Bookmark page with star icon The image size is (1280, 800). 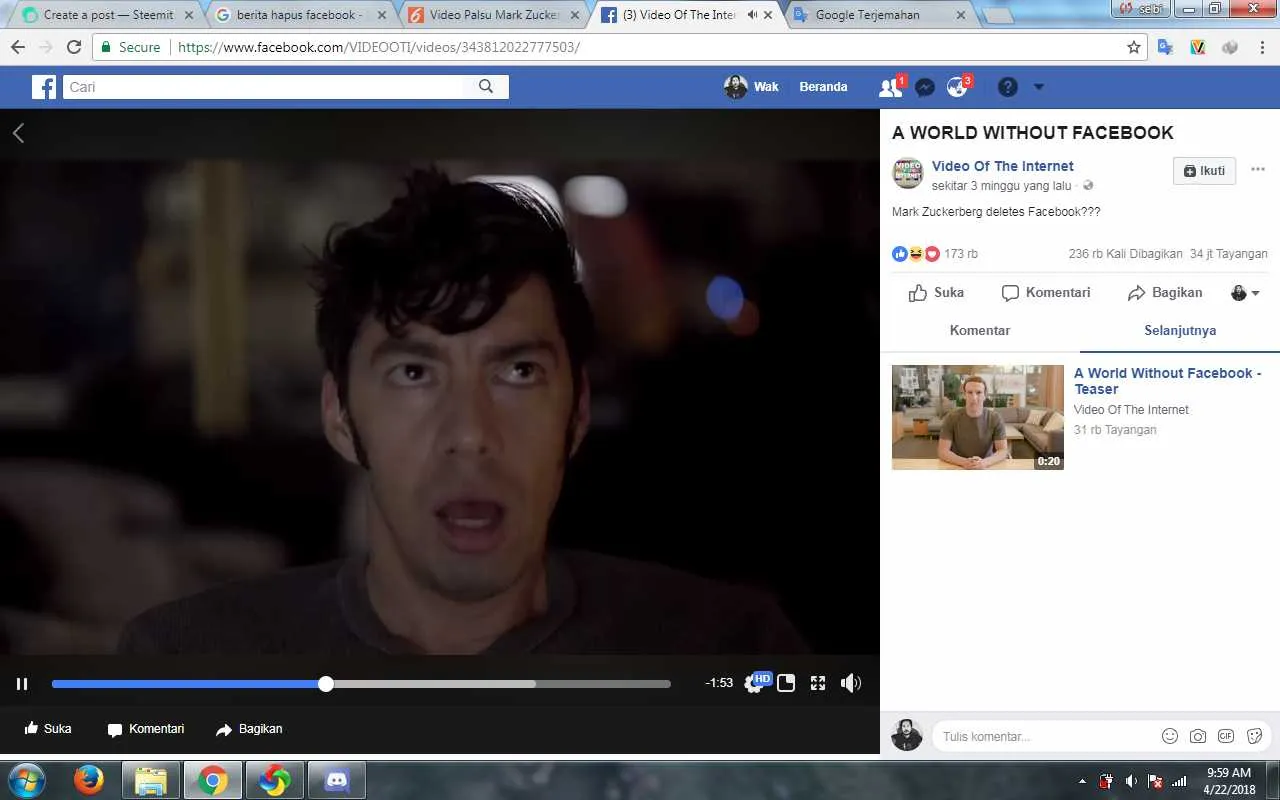coord(1134,47)
